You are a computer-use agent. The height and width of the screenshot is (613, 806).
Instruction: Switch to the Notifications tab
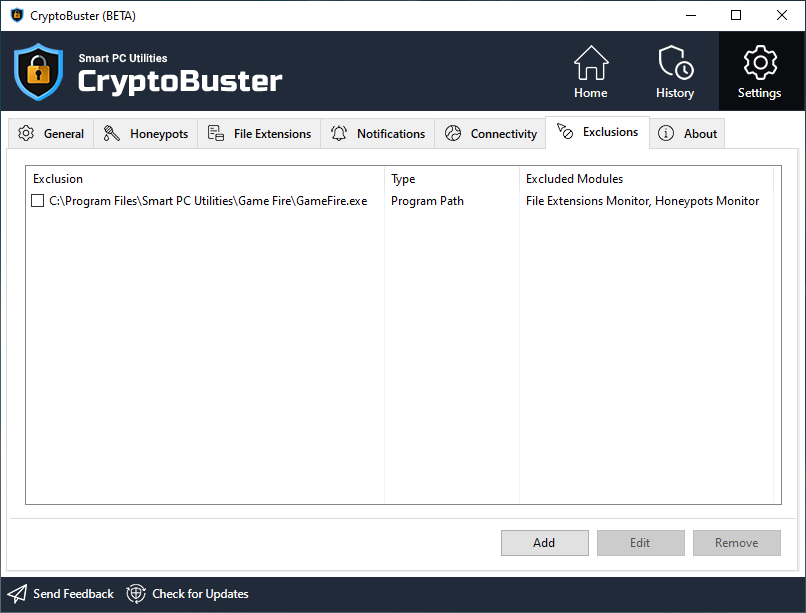(378, 134)
